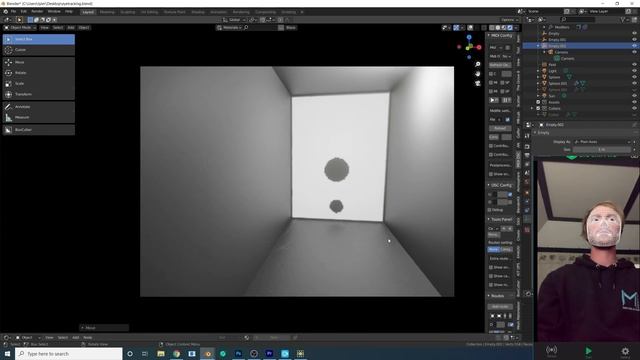The width and height of the screenshot is (640, 360).
Task: Toggle visibility eye for Sun row
Action: (x=634, y=96)
